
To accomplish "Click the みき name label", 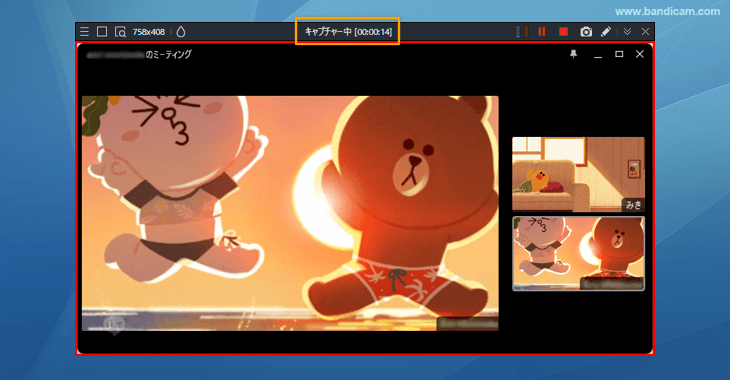I will pyautogui.click(x=633, y=205).
